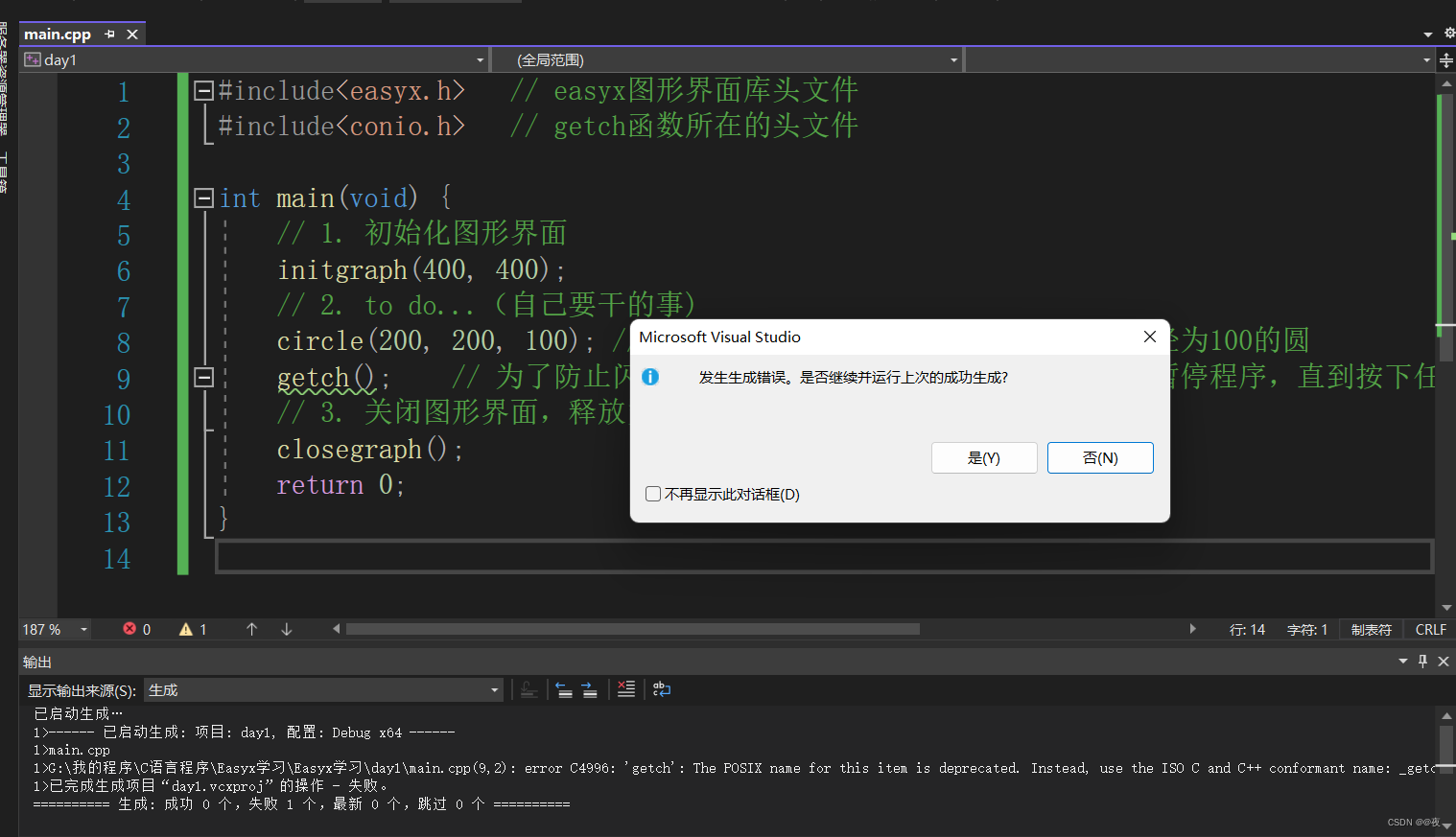Screen dimensions: 1456x837
Task: Click the split editor window icon
Action: point(1446,60)
